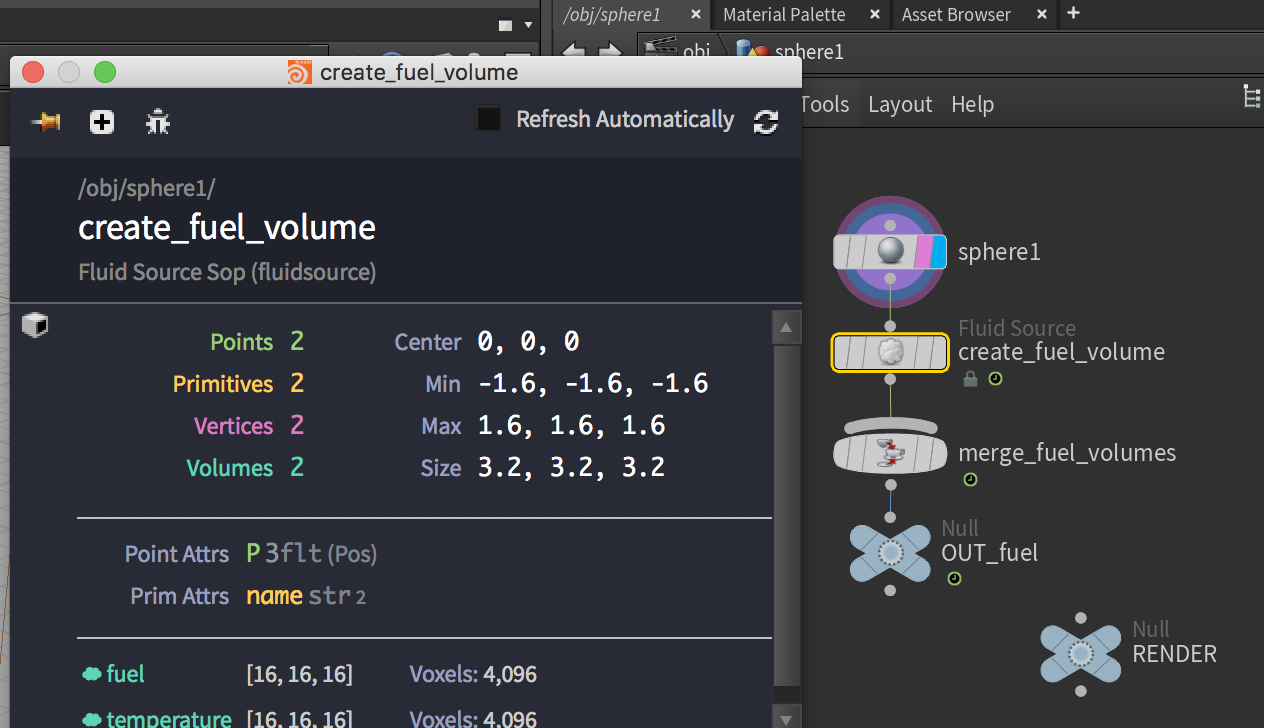Click the bug-shaped debug icon in the info window

coord(158,122)
